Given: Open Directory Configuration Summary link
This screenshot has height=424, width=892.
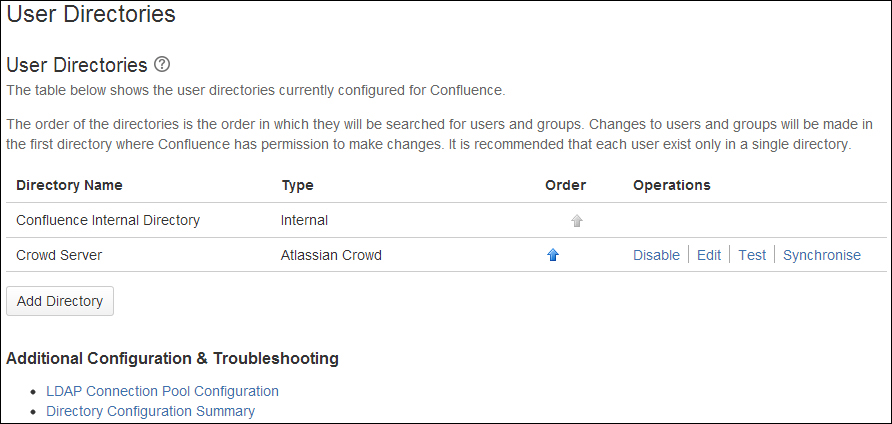Looking at the screenshot, I should (150, 411).
